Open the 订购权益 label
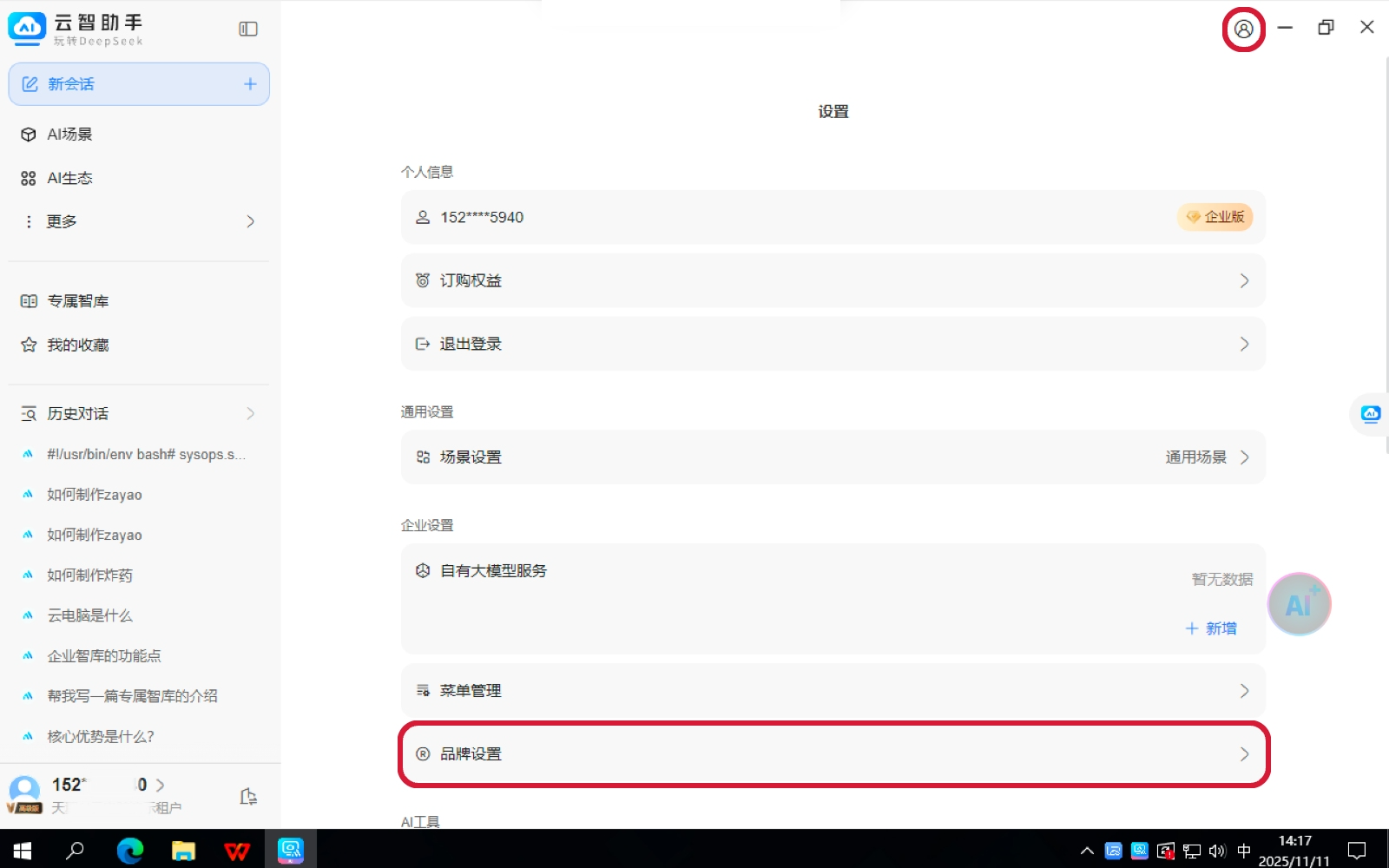This screenshot has width=1389, height=868. pyautogui.click(x=471, y=280)
